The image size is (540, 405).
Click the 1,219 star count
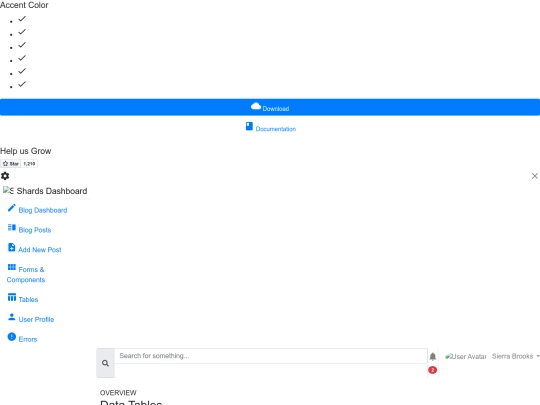(x=29, y=164)
